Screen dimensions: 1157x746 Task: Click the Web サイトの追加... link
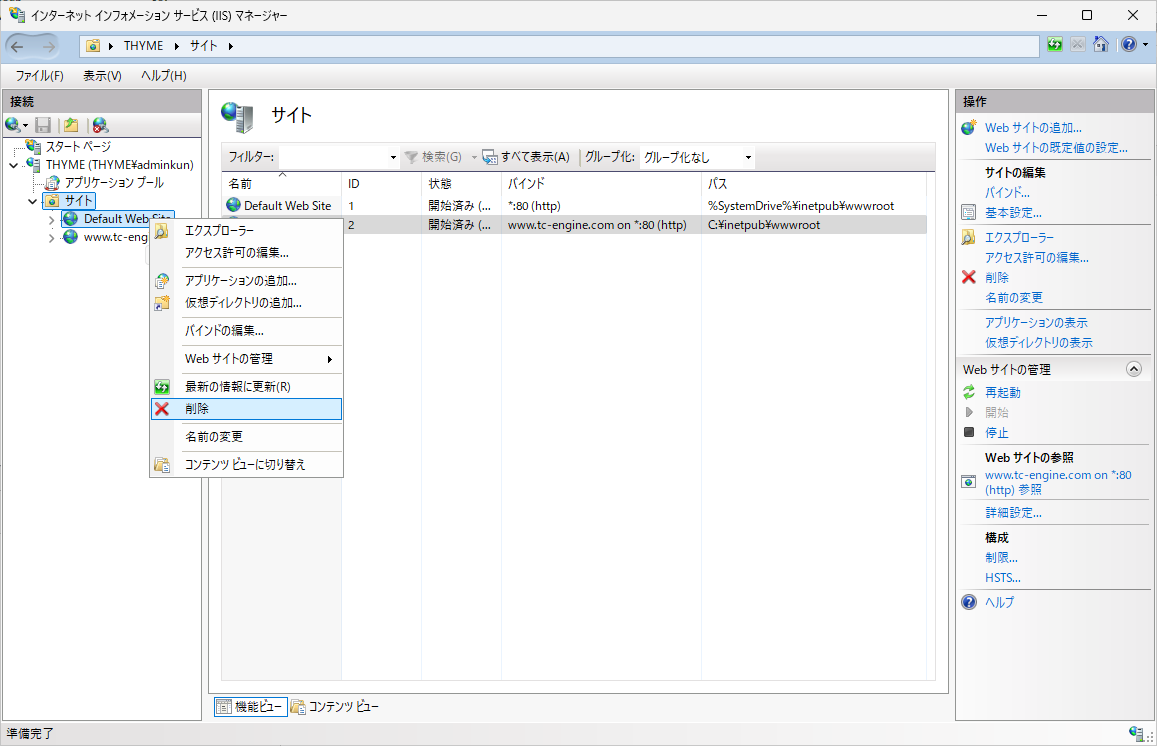coord(1033,128)
